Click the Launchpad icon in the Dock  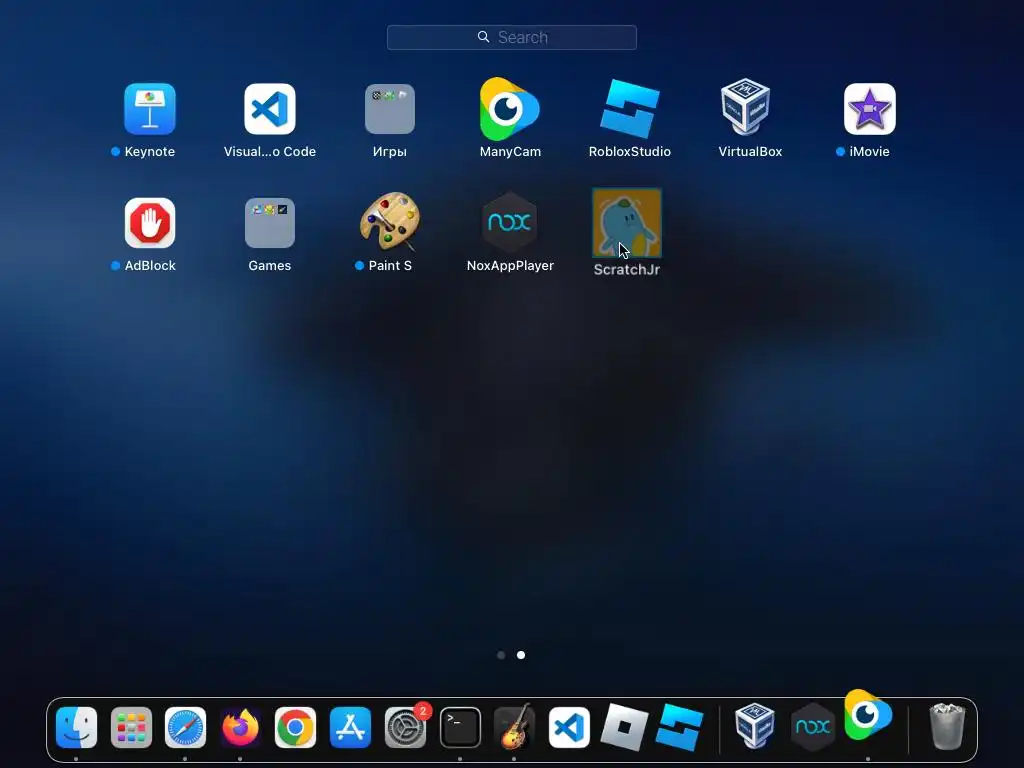(x=131, y=728)
